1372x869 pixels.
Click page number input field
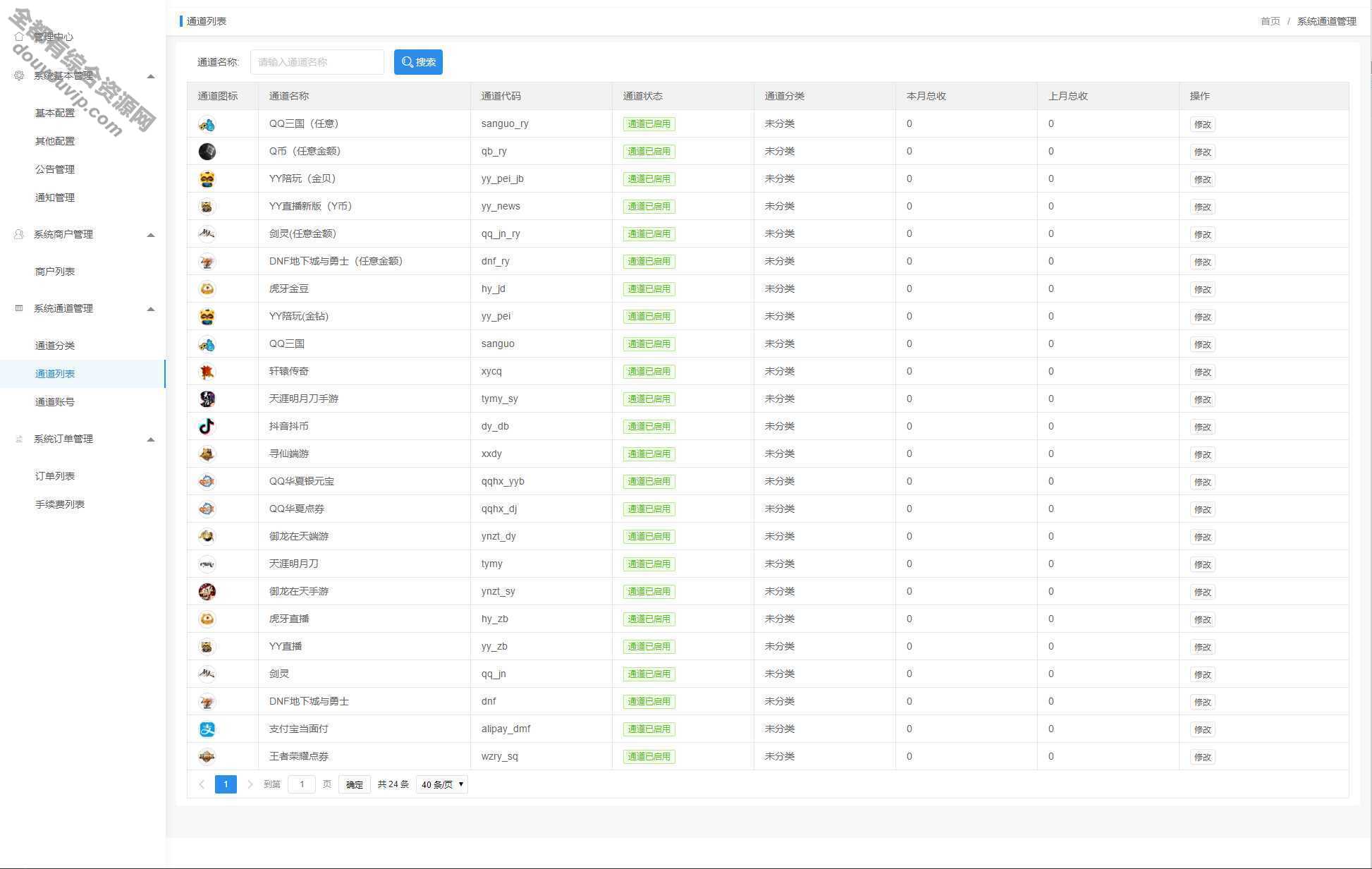click(x=303, y=784)
